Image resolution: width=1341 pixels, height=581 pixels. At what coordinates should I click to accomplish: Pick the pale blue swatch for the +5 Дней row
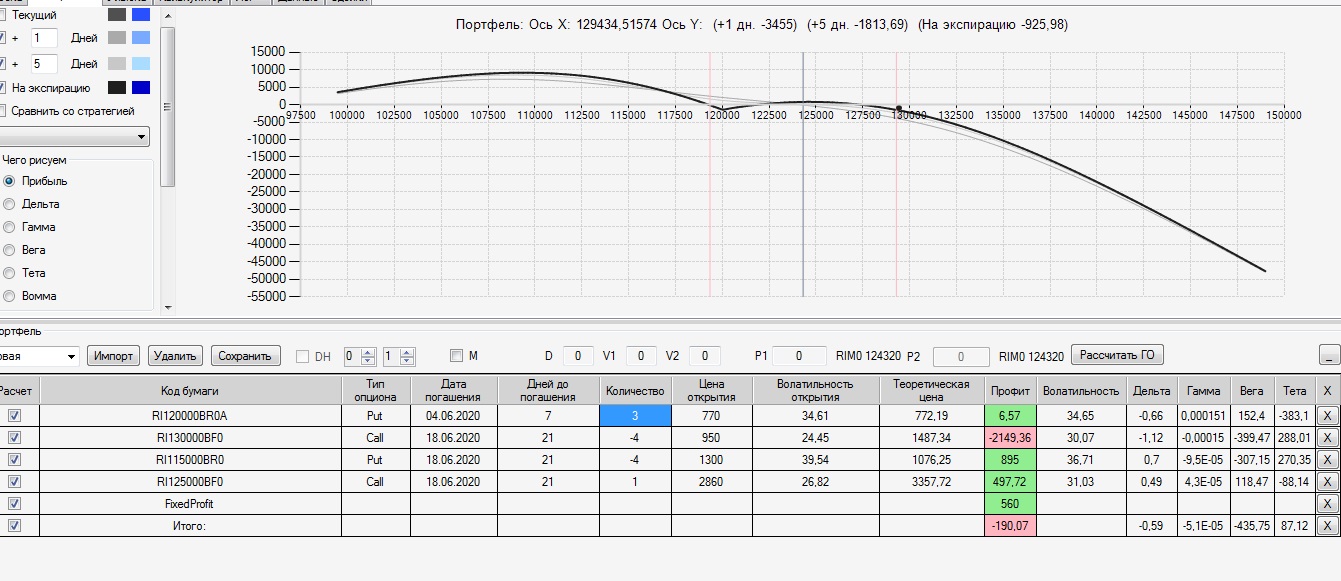coord(141,64)
